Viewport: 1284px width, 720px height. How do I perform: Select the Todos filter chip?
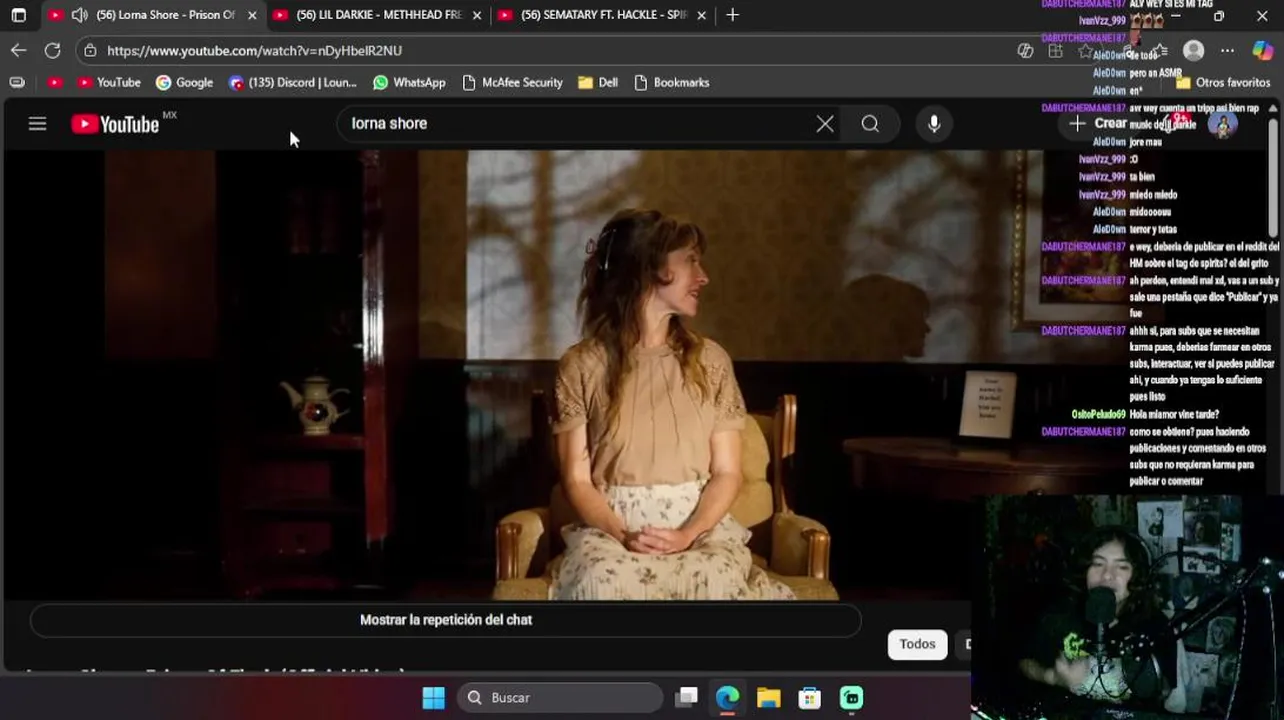(x=917, y=644)
